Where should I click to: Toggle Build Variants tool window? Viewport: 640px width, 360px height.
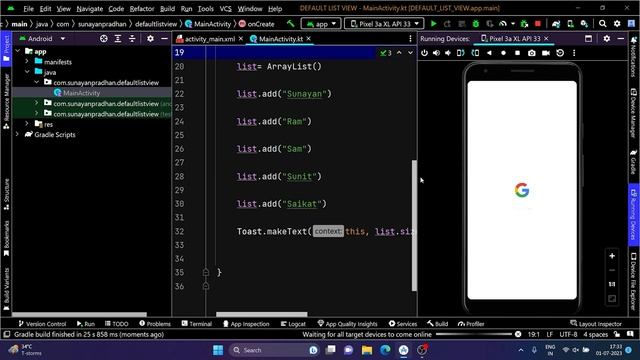[x=6, y=289]
